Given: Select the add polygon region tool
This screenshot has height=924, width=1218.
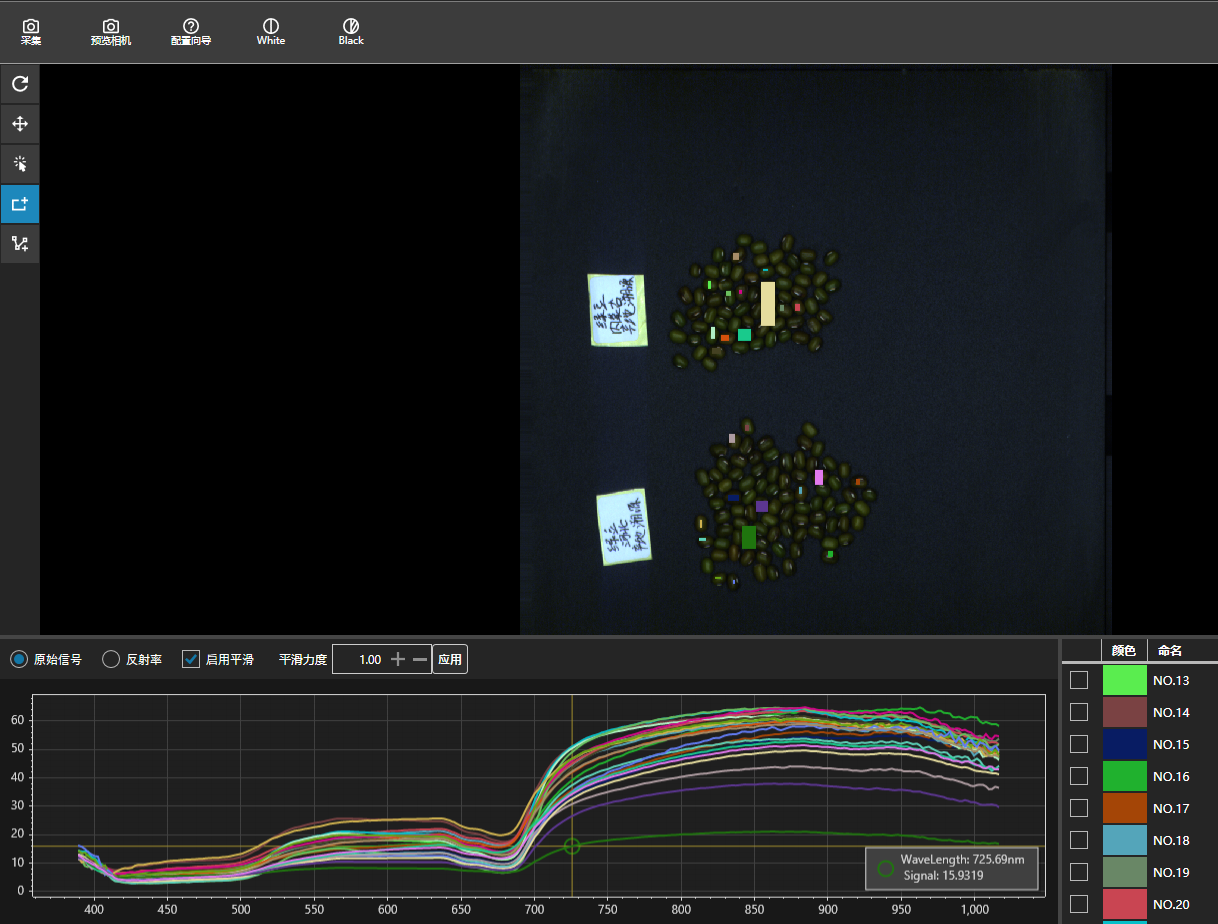Looking at the screenshot, I should coord(20,243).
